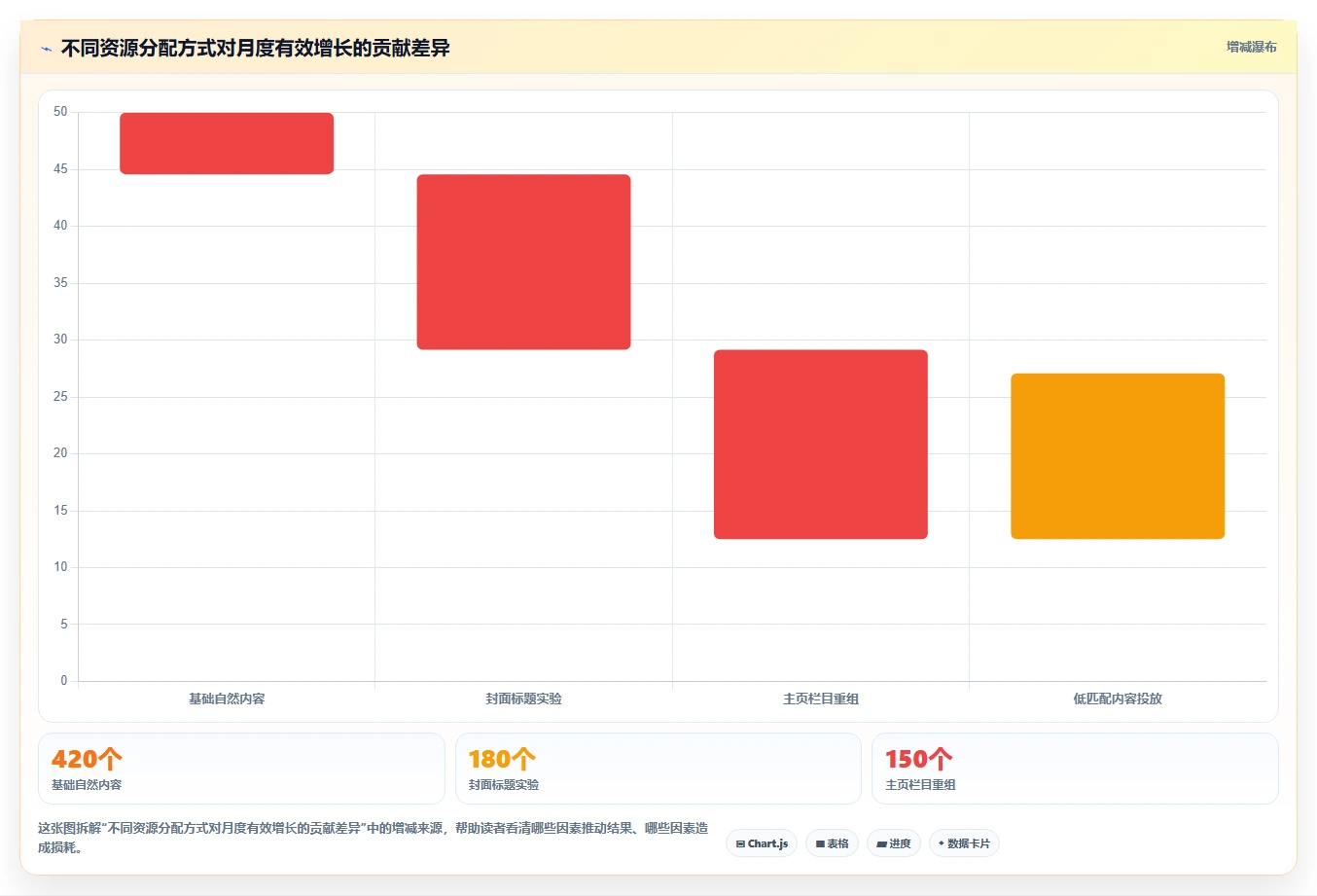Viewport: 1317px width, 896px height.
Task: Select the 数据卡片 tag chip
Action: coord(964,843)
